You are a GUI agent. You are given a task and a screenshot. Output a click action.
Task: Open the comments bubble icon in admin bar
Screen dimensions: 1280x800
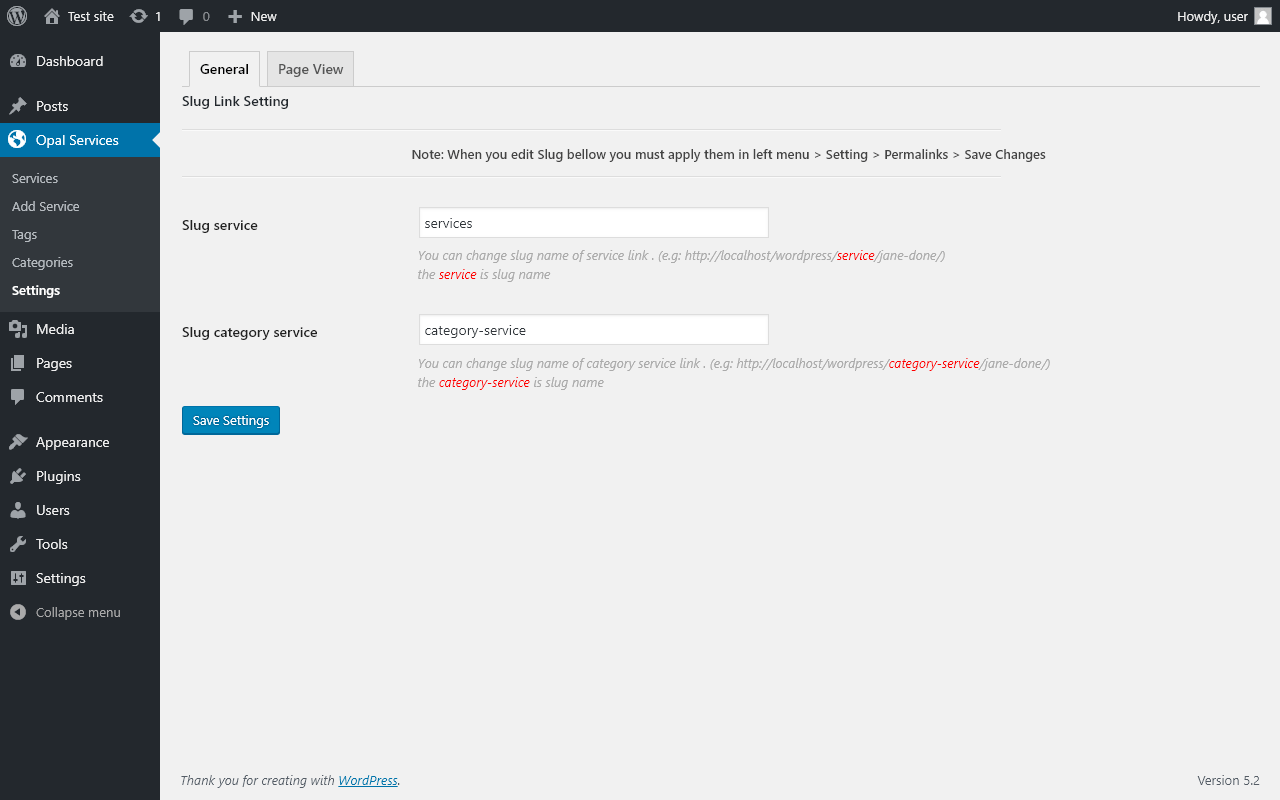pyautogui.click(x=186, y=16)
